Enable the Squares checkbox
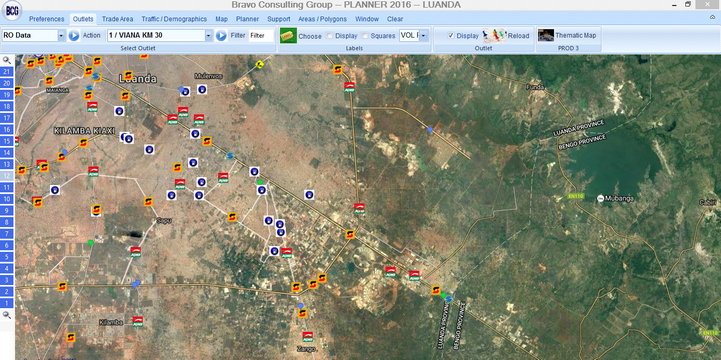The image size is (721, 360). point(366,35)
